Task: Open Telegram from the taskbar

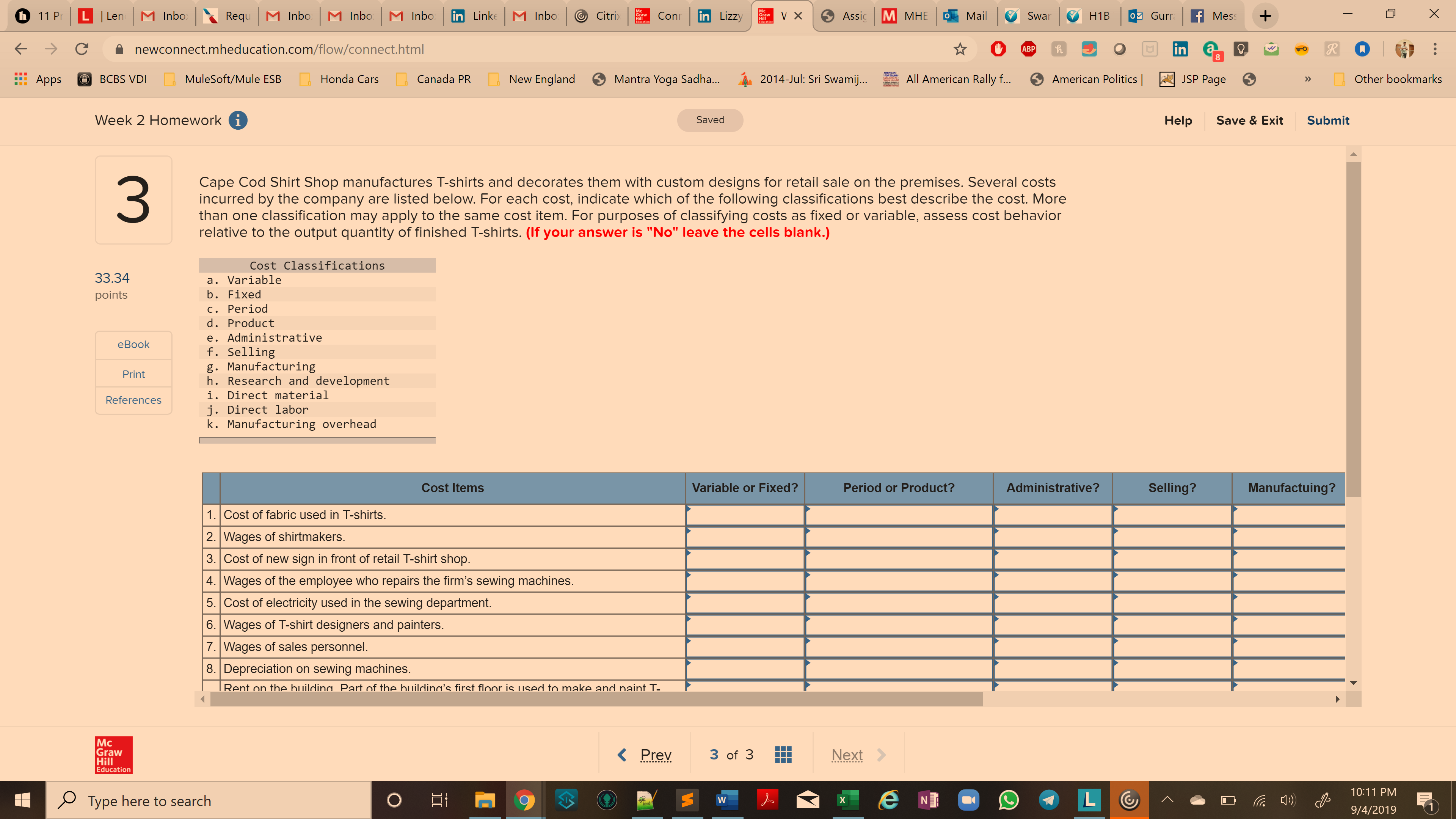Action: click(x=1049, y=800)
